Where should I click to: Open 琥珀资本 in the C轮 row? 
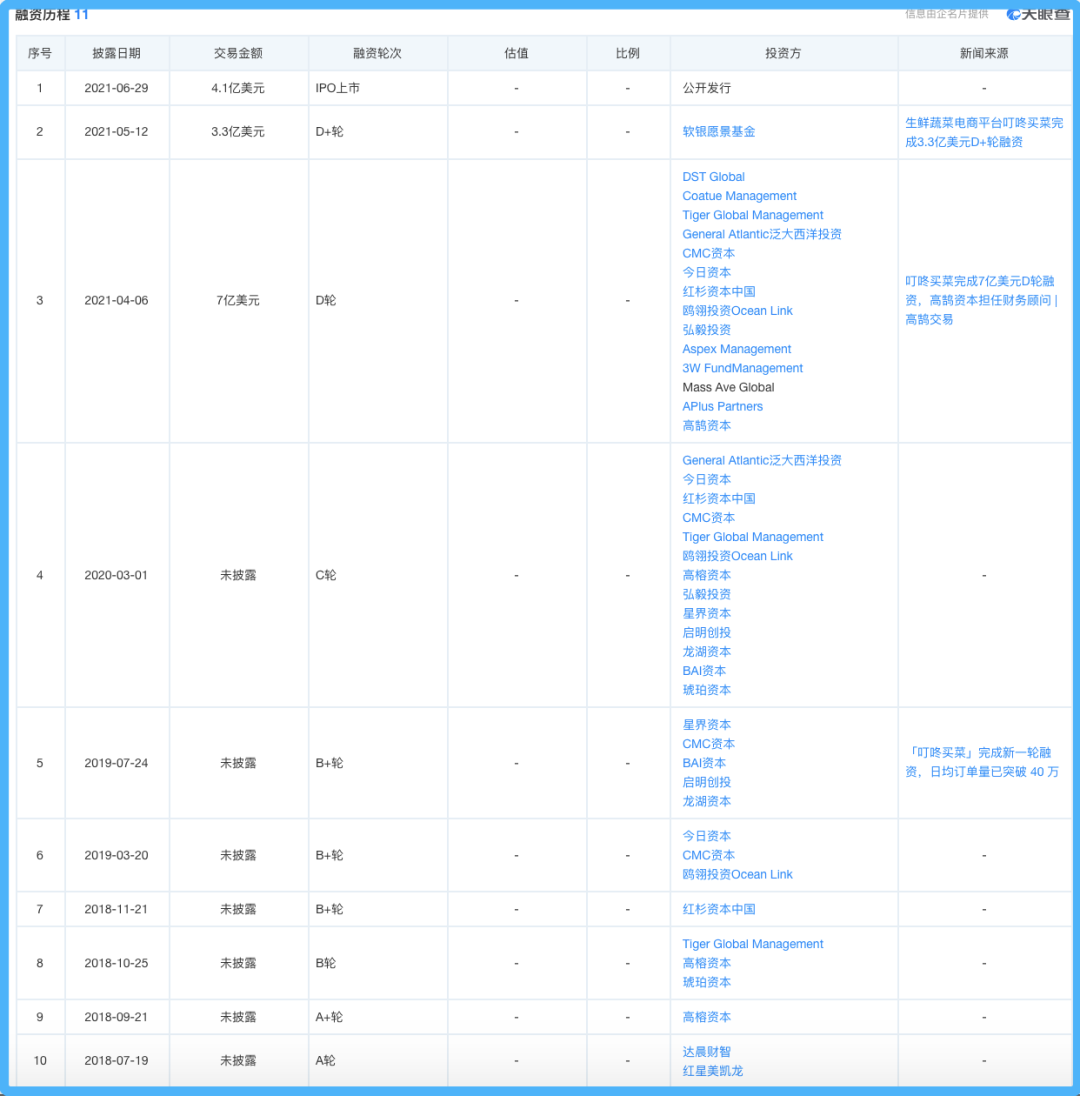point(707,690)
